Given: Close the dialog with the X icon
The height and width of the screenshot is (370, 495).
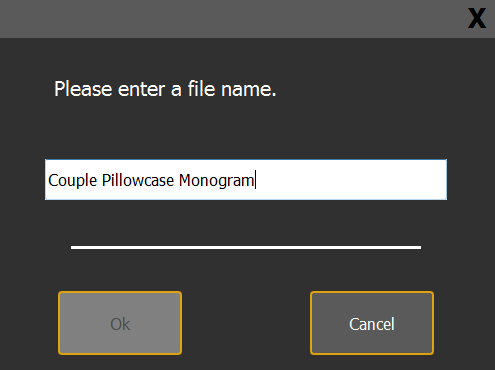Looking at the screenshot, I should [x=477, y=18].
